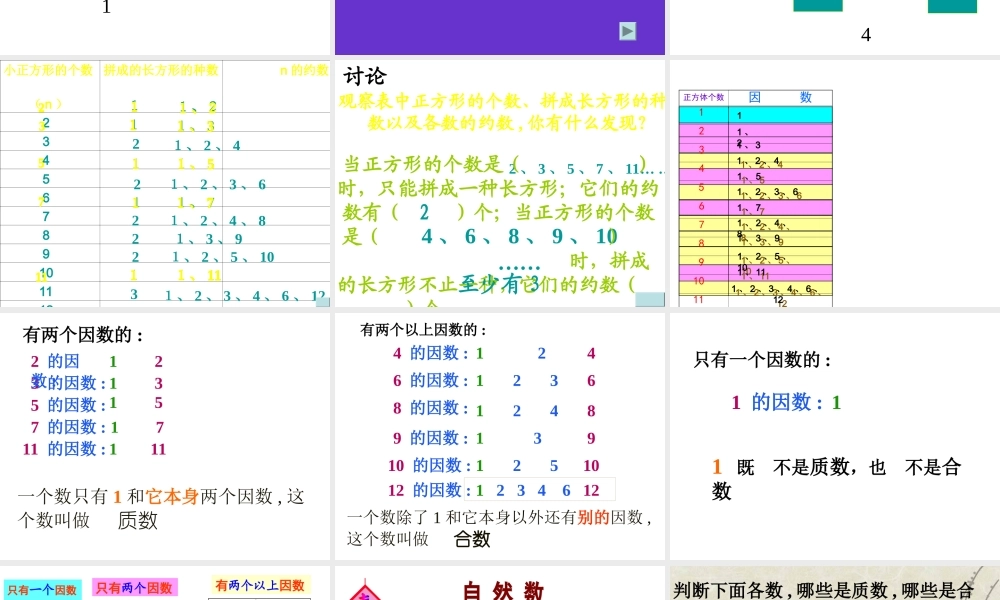Viewport: 1000px width, 600px height.
Task: Click the 9 的因数 row
Action: point(494,438)
